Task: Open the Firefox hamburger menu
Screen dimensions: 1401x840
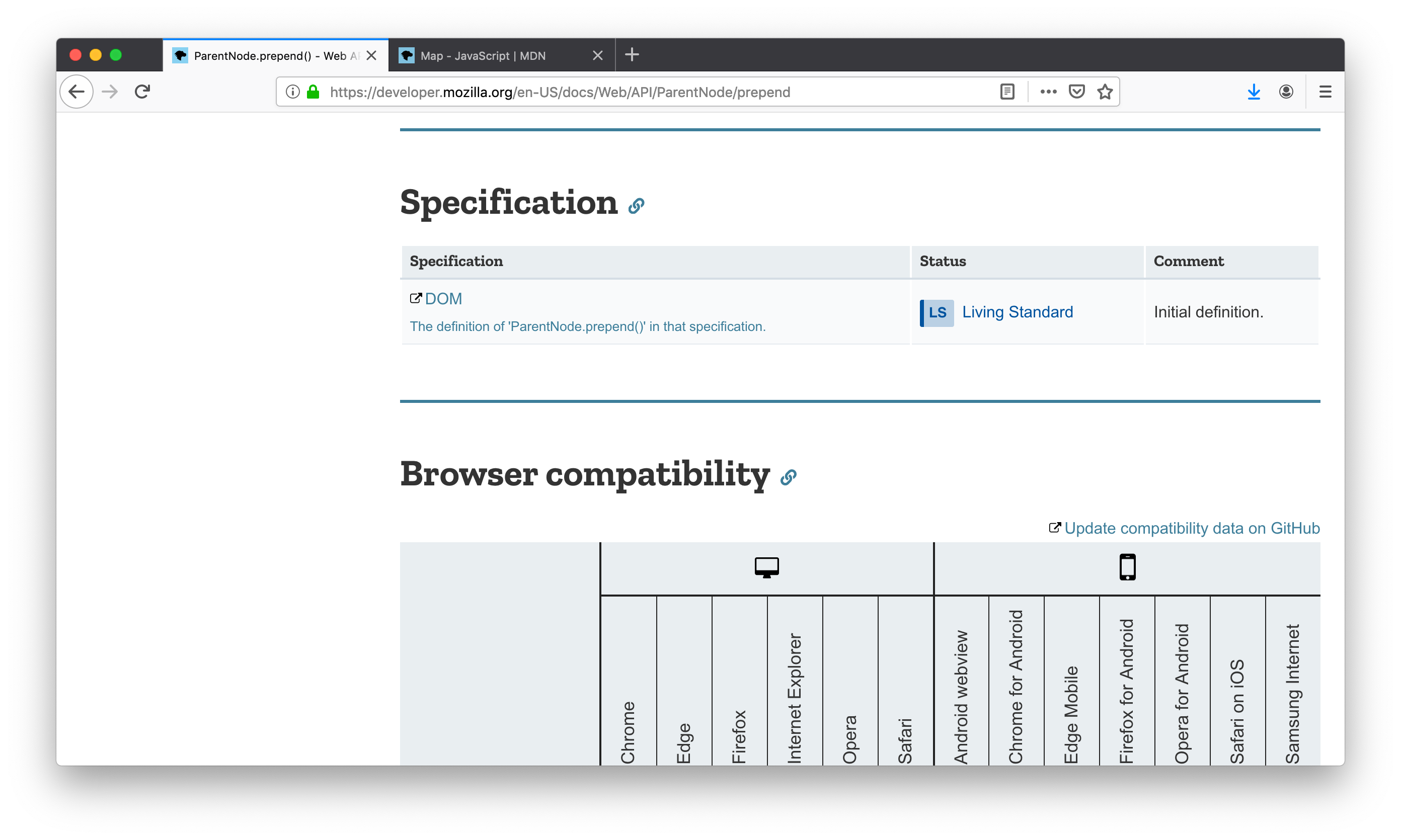Action: click(1325, 92)
